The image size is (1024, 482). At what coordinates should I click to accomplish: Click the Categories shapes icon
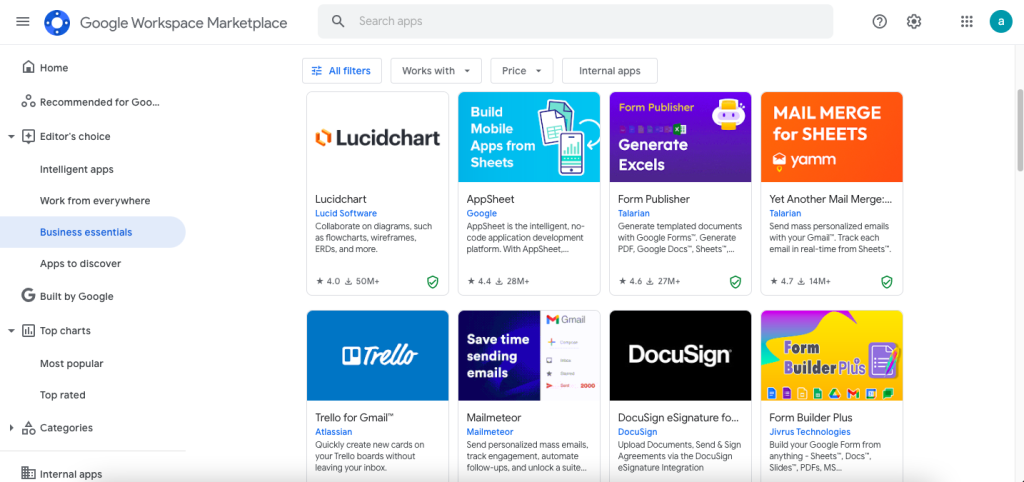(x=28, y=428)
